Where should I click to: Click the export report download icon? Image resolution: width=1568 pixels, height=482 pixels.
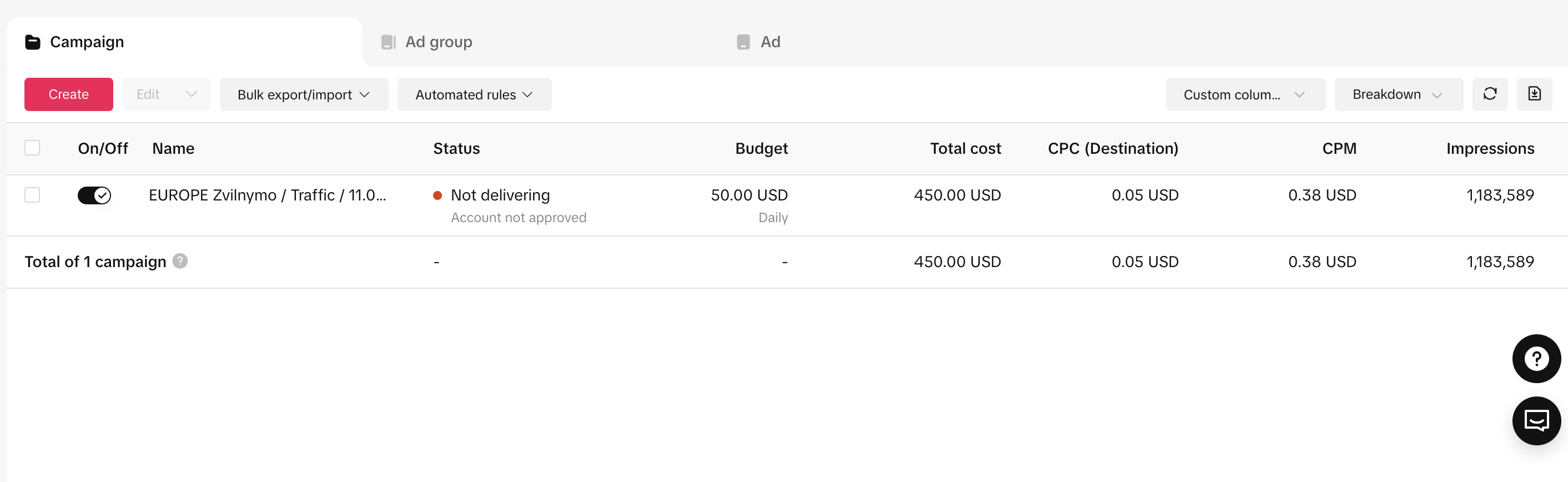pos(1534,94)
